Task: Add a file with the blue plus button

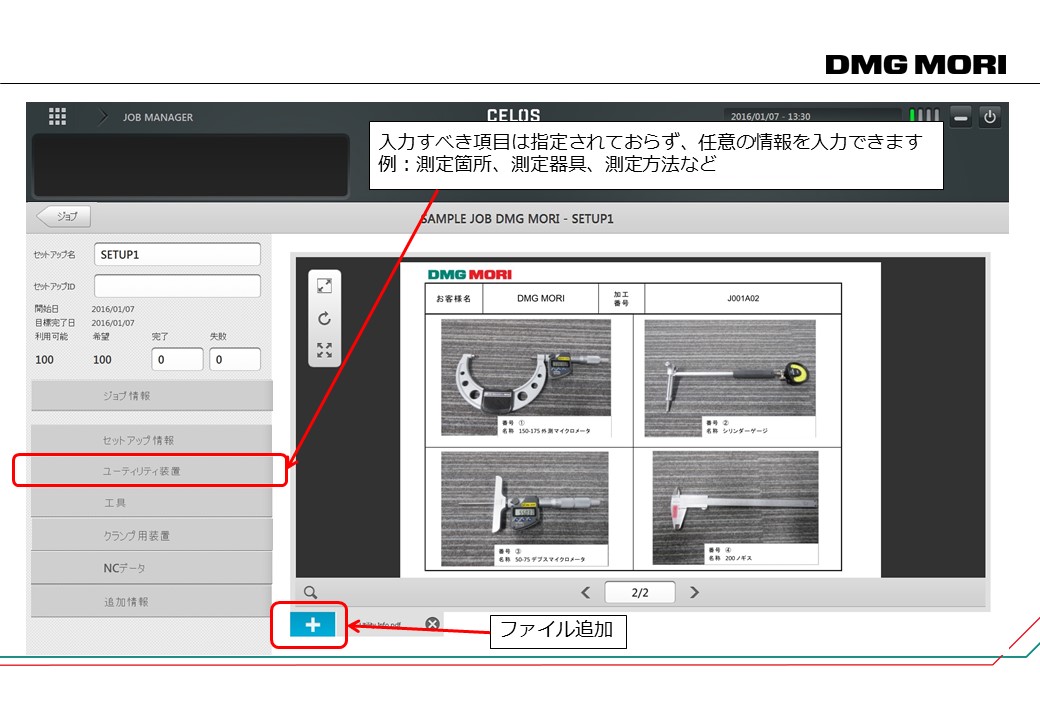Action: pyautogui.click(x=312, y=624)
